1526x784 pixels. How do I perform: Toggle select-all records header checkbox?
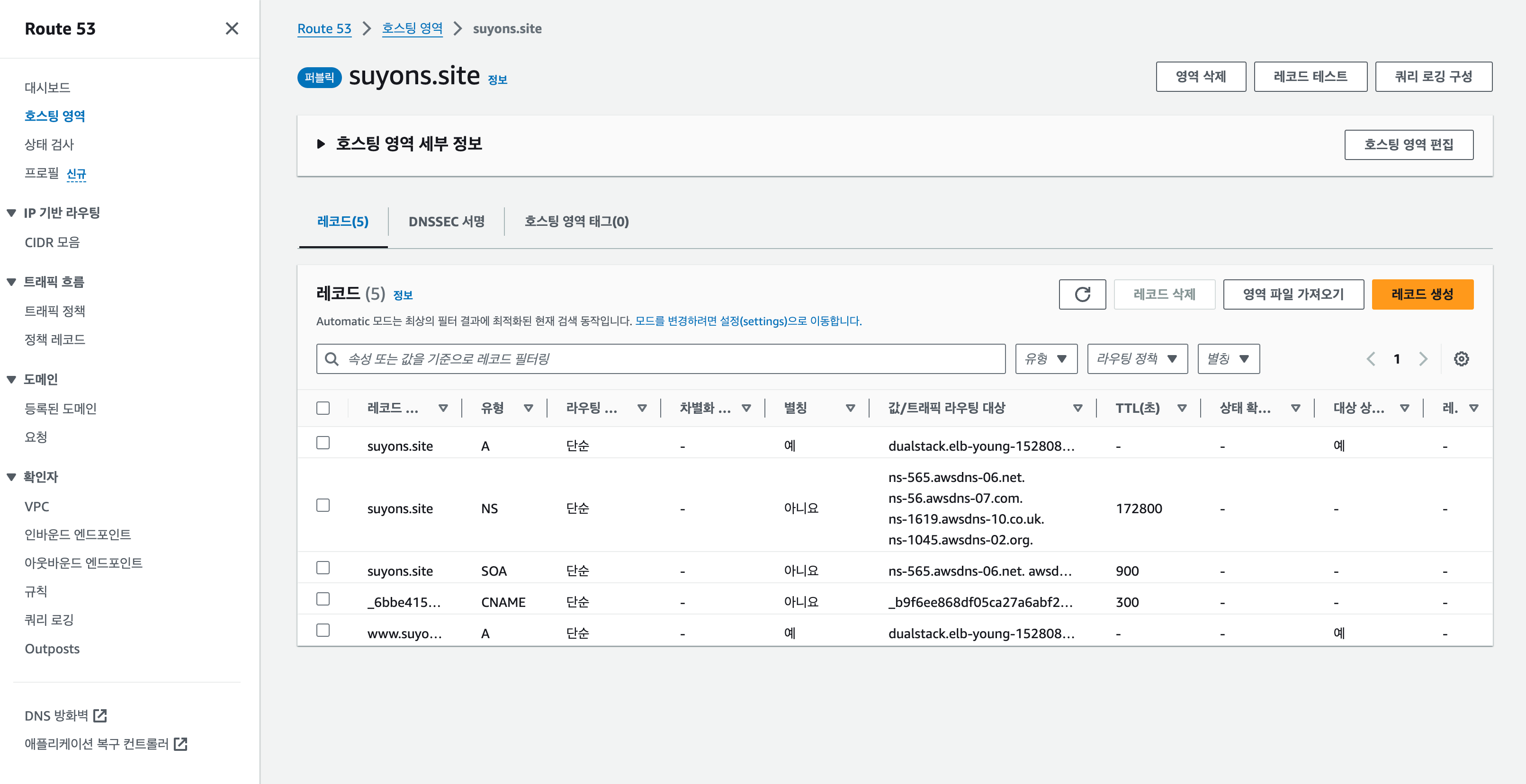[323, 408]
